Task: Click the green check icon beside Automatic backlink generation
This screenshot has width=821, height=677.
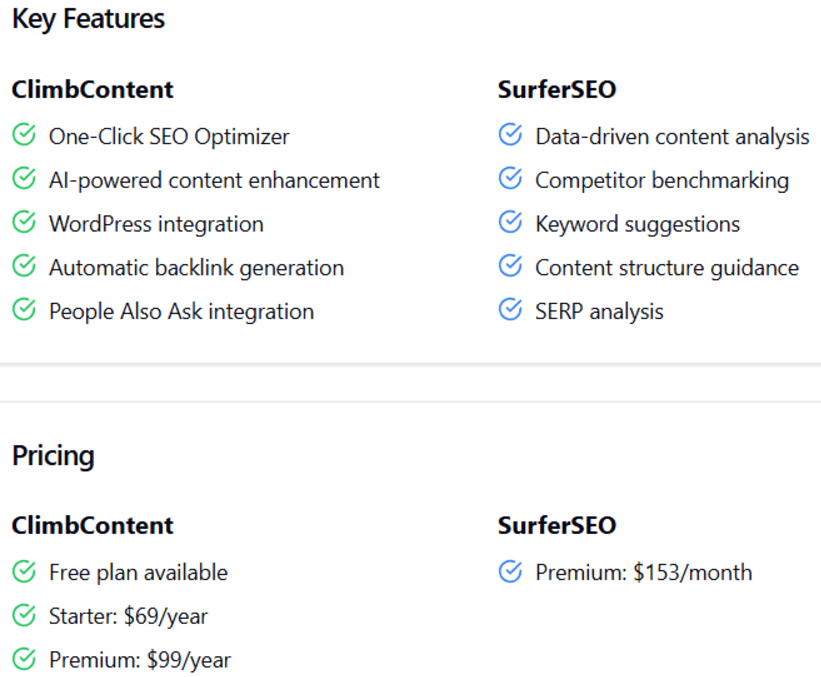Action: pyautogui.click(x=24, y=267)
